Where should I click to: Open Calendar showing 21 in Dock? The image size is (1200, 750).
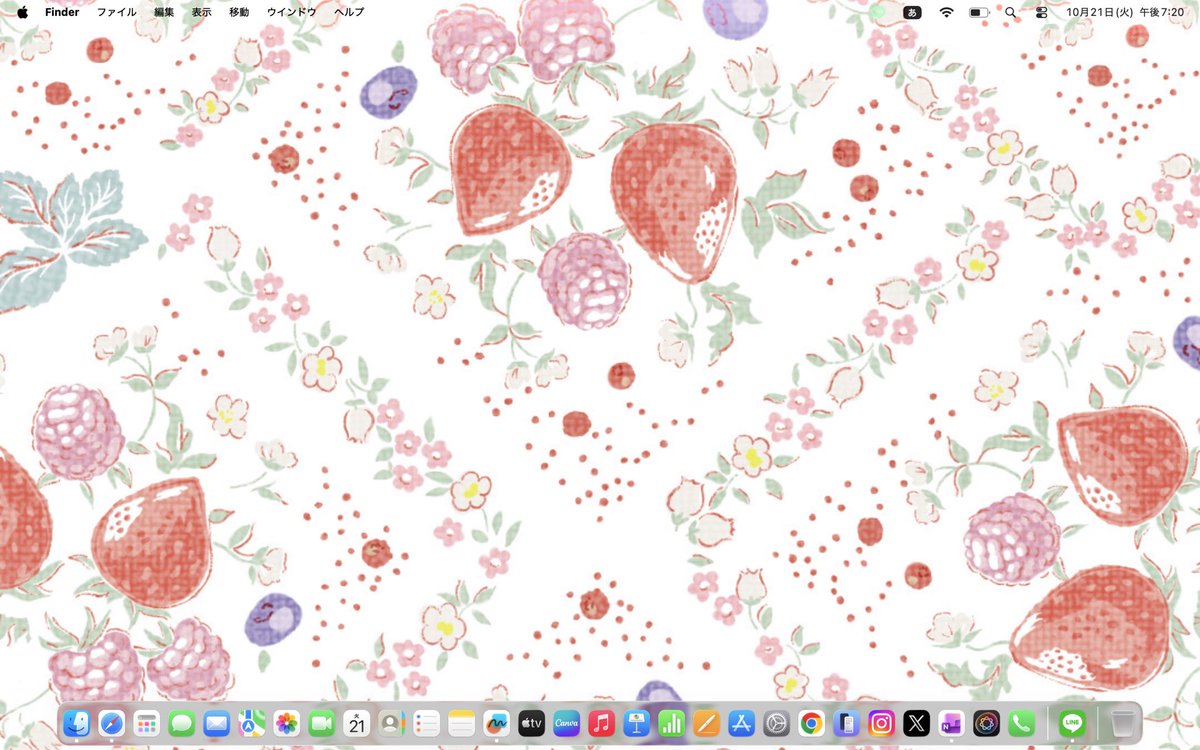tap(357, 722)
